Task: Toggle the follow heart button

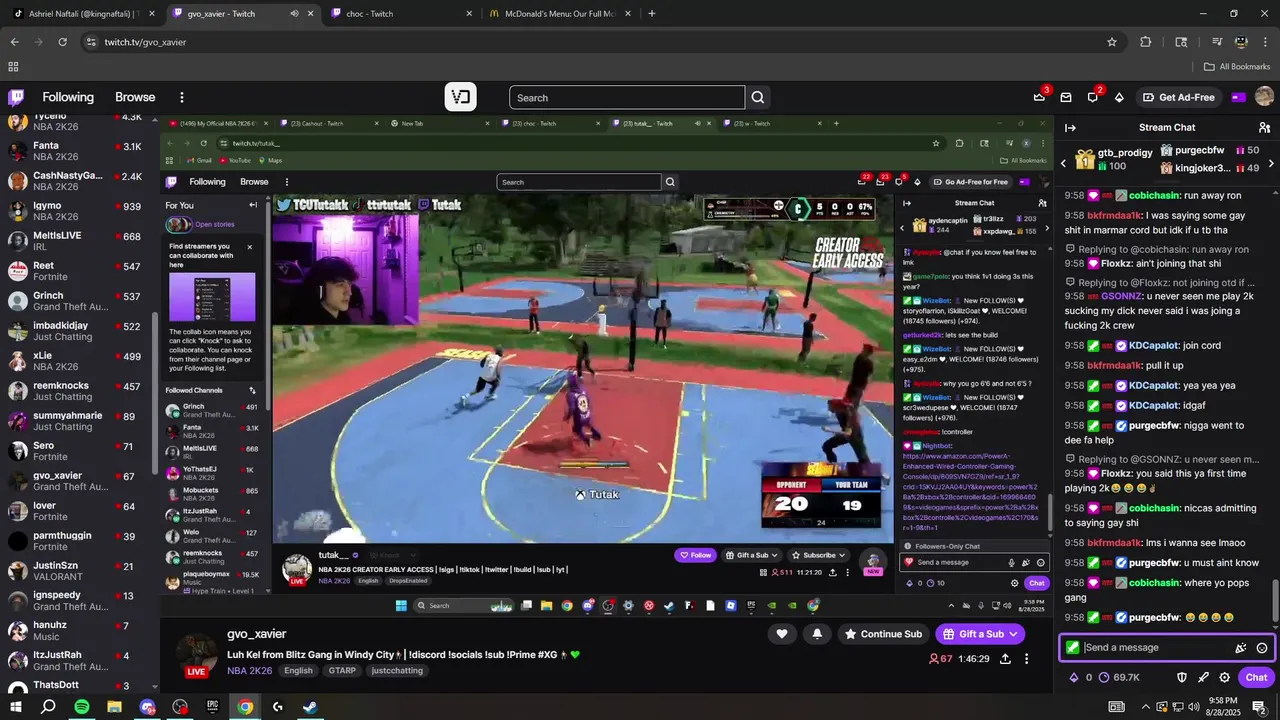Action: [782, 634]
